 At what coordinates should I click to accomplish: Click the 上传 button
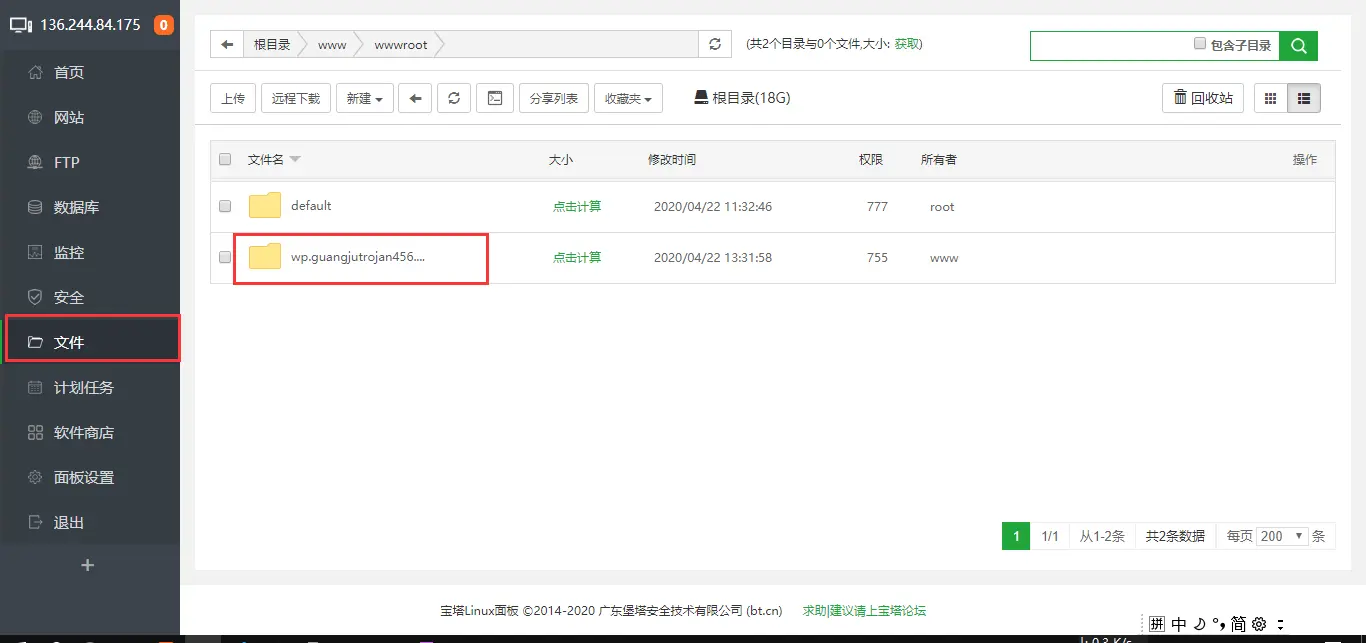[233, 98]
